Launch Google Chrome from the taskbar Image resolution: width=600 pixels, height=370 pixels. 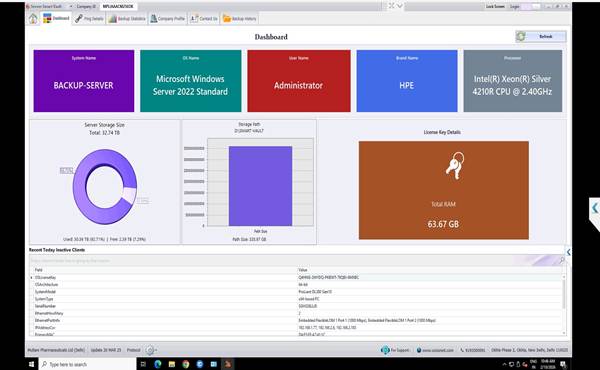[x=186, y=364]
